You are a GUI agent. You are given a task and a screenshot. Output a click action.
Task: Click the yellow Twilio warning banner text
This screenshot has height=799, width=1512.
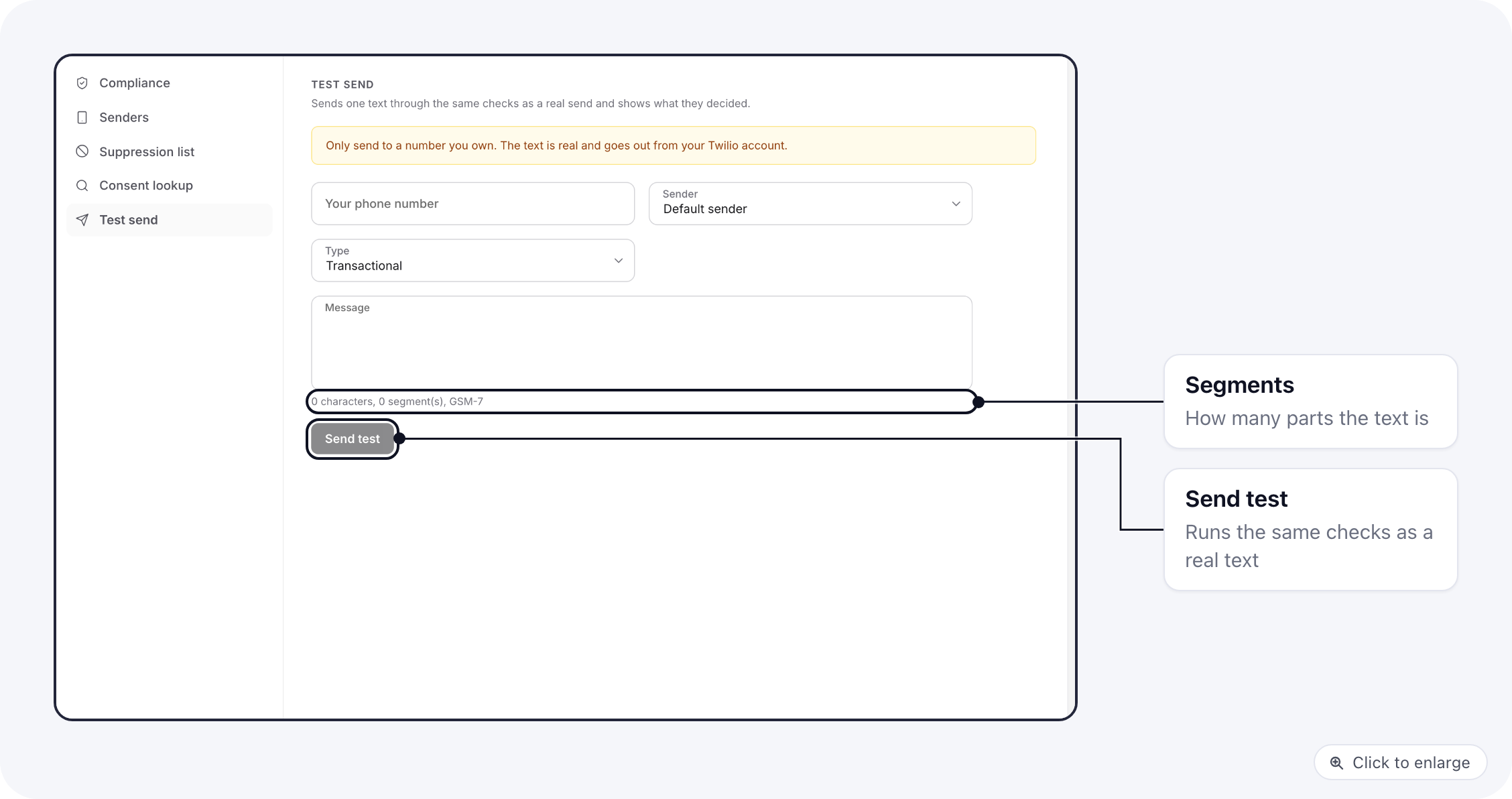coord(556,145)
